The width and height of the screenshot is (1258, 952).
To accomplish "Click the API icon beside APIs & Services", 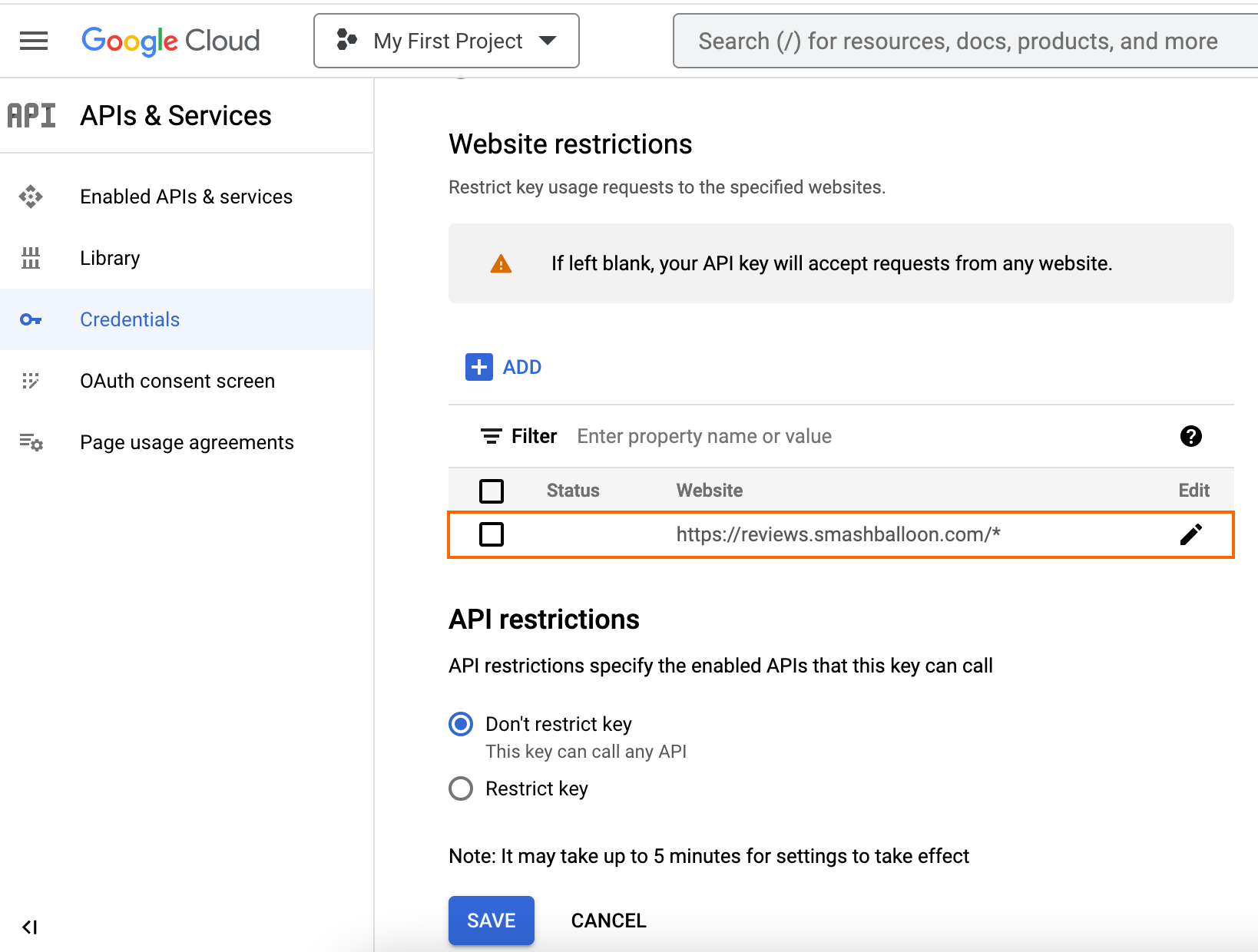I will pos(31,116).
